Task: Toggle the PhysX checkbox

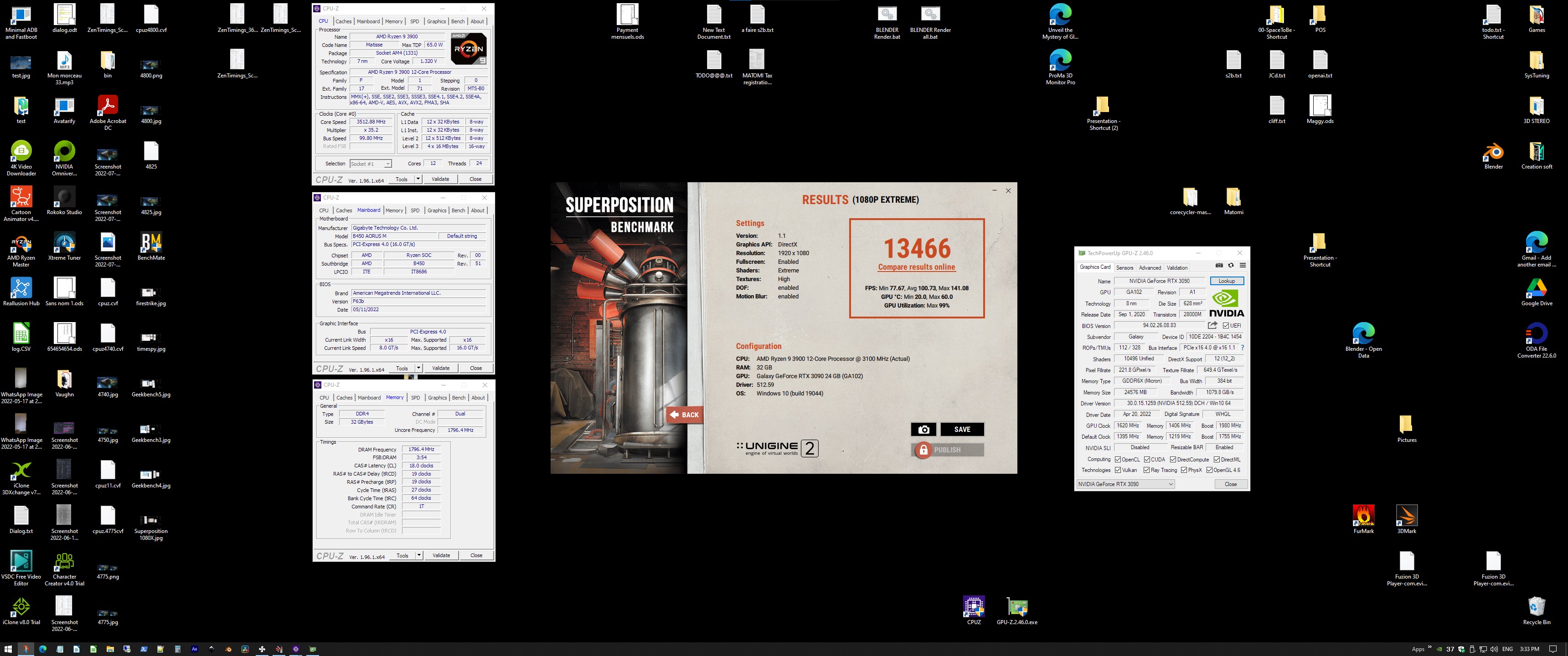Action: [x=1183, y=470]
